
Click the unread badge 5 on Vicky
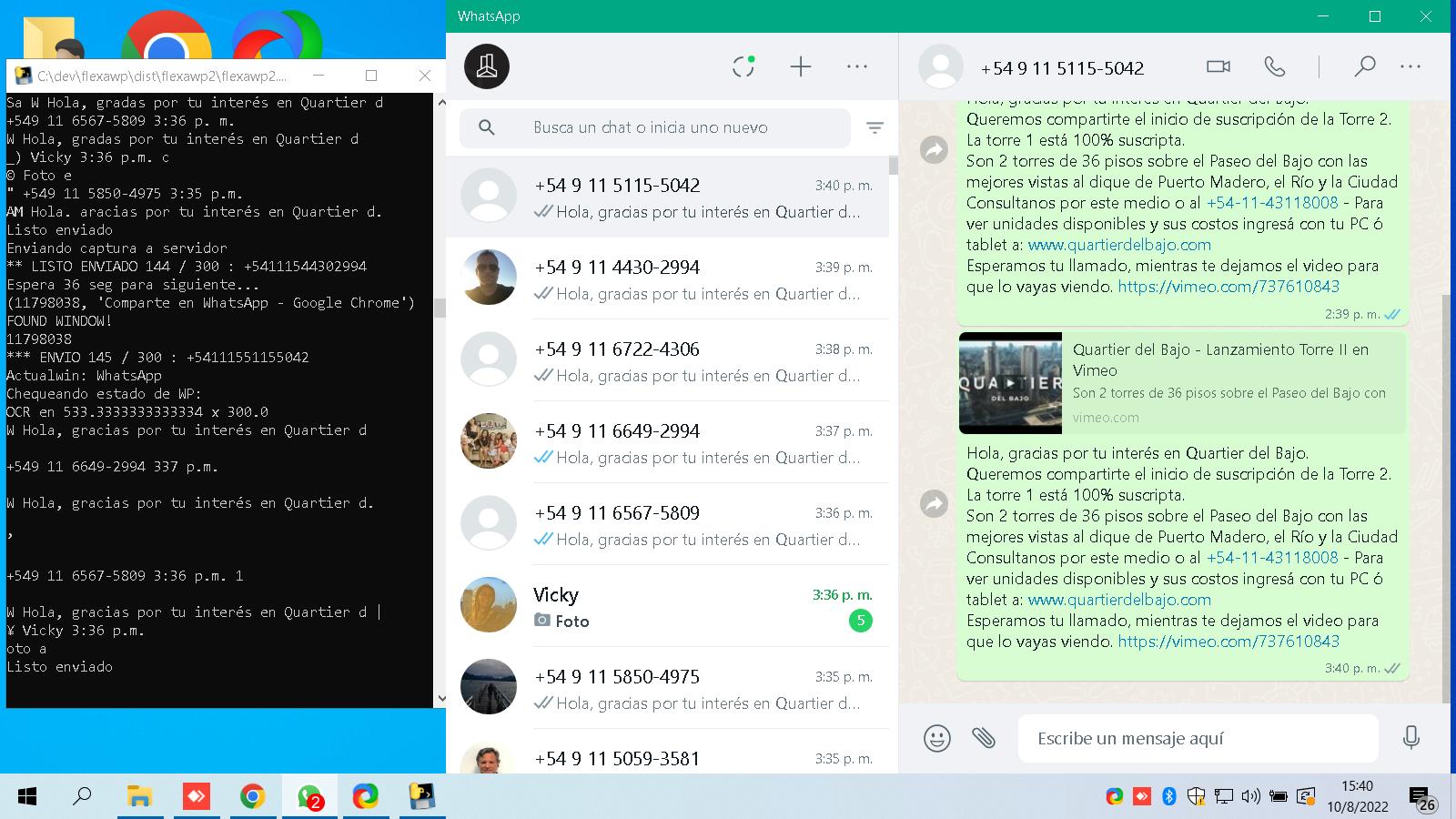[860, 621]
